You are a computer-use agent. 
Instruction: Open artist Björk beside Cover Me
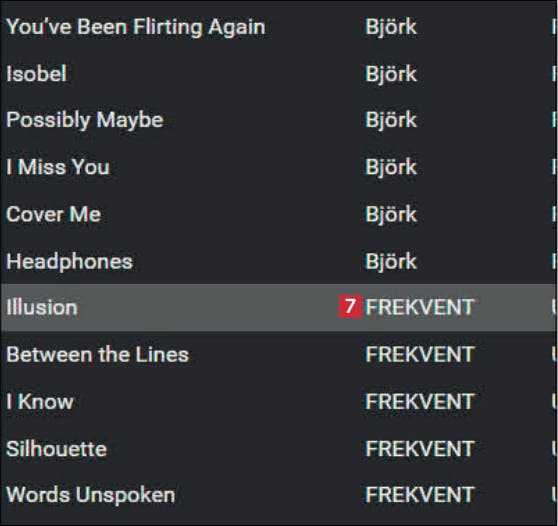391,215
